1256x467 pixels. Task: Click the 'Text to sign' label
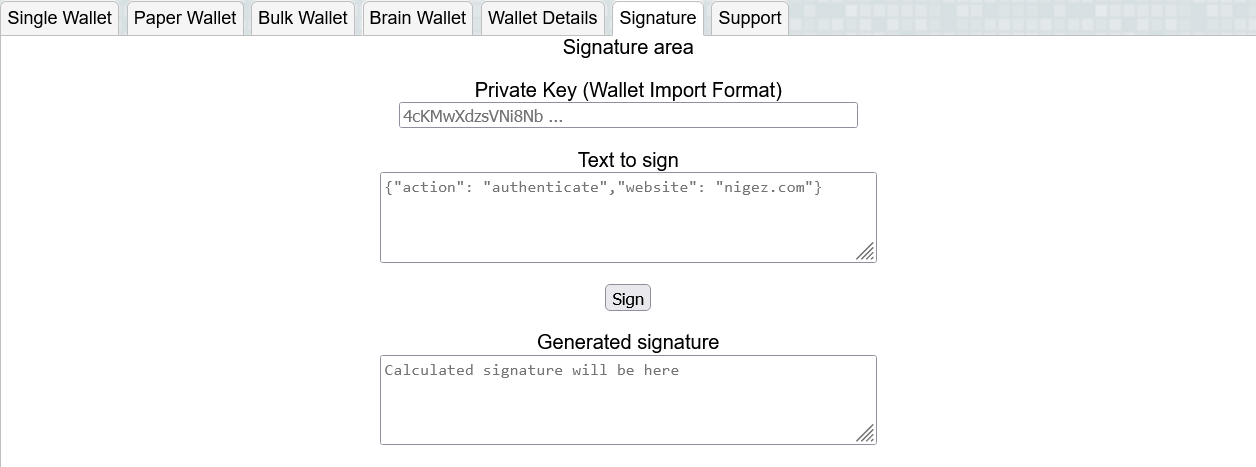point(628,160)
